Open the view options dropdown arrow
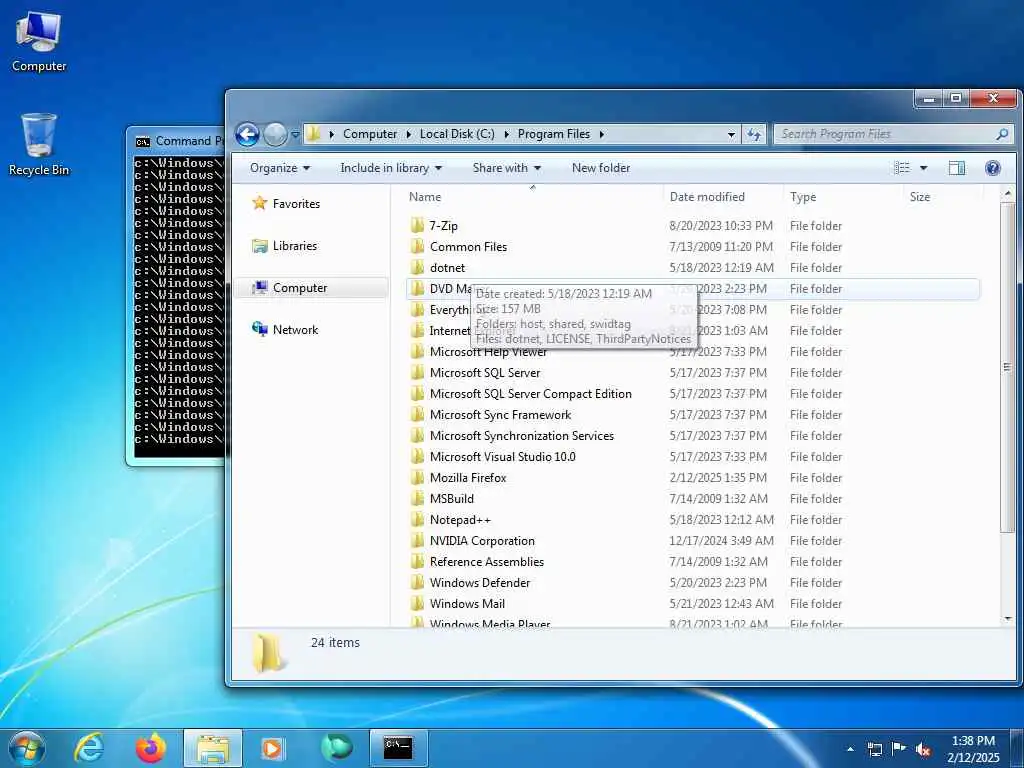Screen dimensions: 1024x768 (923, 168)
